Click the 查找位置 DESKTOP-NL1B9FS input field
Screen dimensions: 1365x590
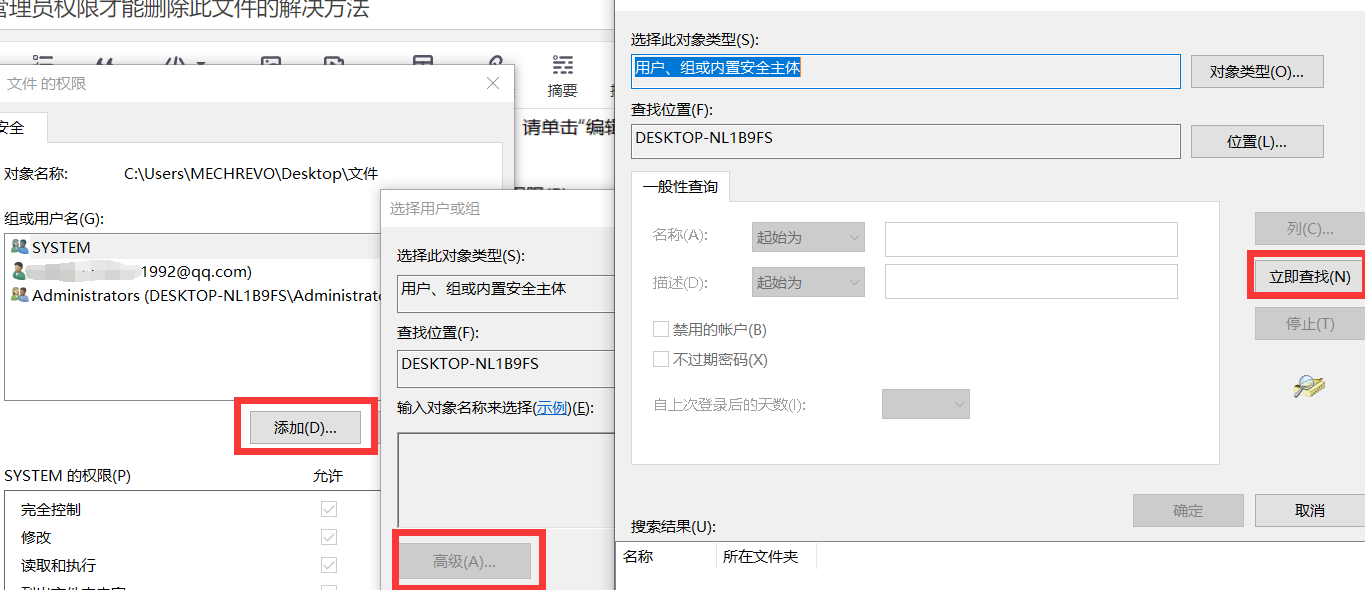point(900,141)
